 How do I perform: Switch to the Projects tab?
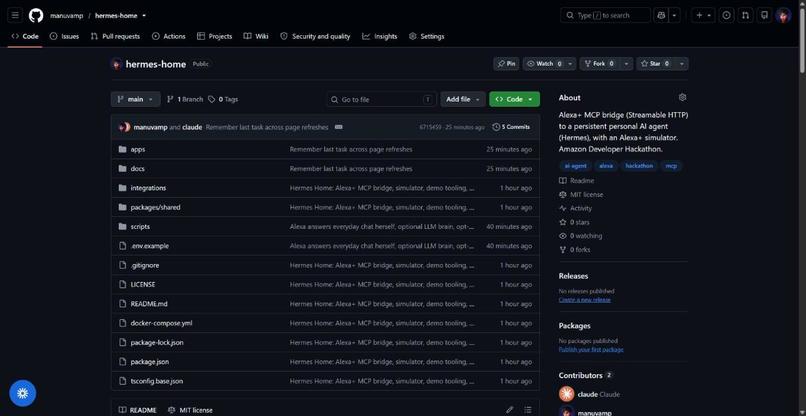[x=214, y=37]
